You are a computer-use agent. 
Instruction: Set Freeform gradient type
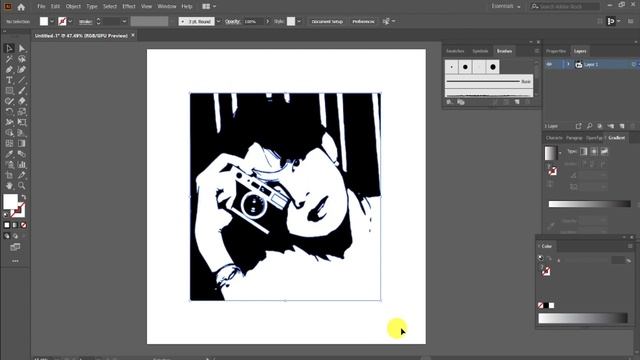click(x=604, y=151)
